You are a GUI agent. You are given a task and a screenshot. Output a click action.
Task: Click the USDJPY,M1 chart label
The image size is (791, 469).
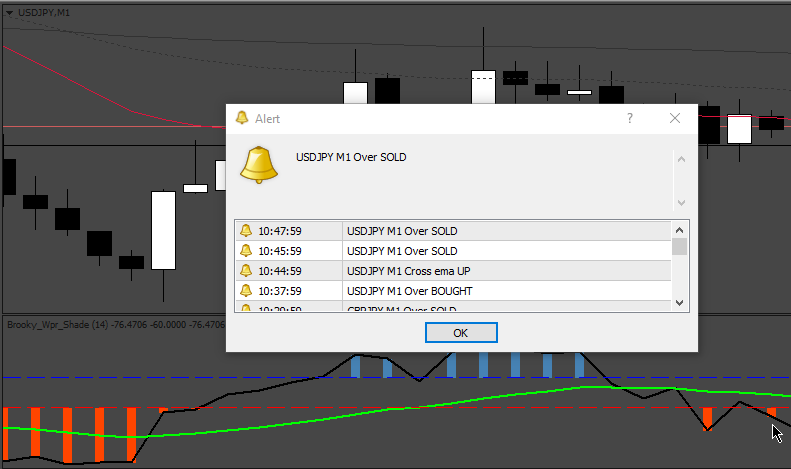click(x=44, y=13)
